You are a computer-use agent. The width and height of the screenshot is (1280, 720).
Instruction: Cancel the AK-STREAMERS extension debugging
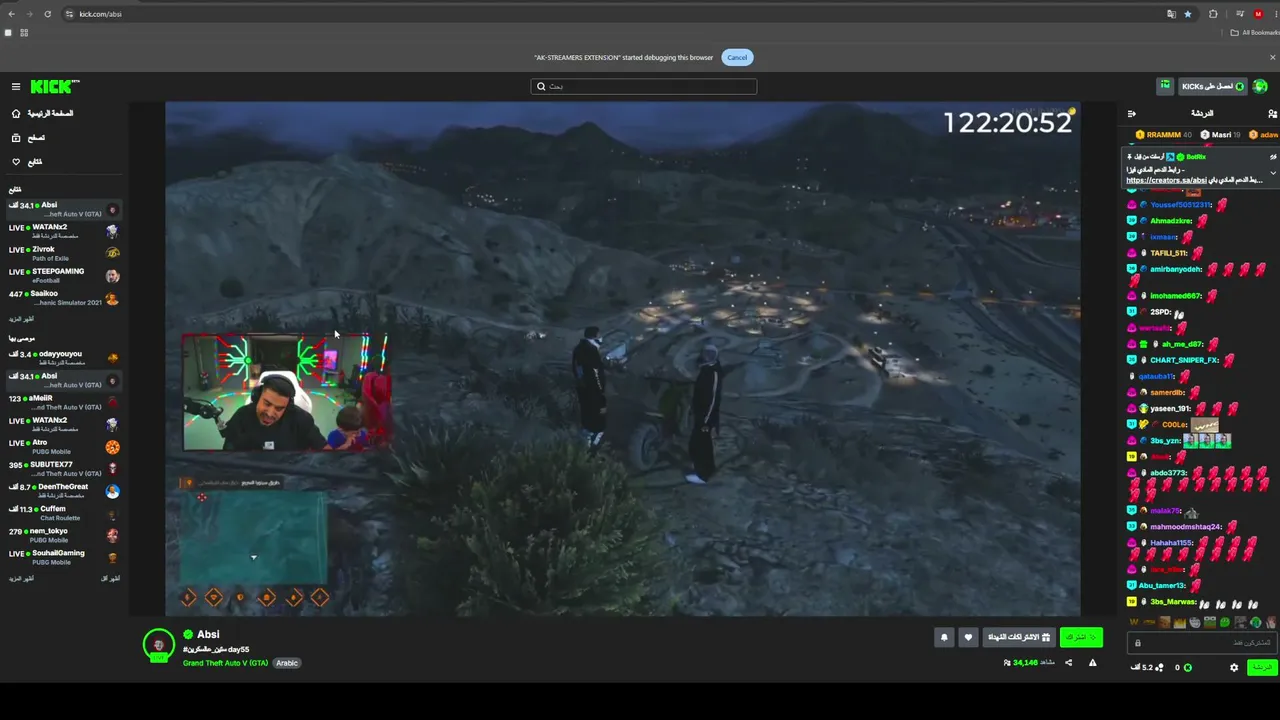(737, 57)
